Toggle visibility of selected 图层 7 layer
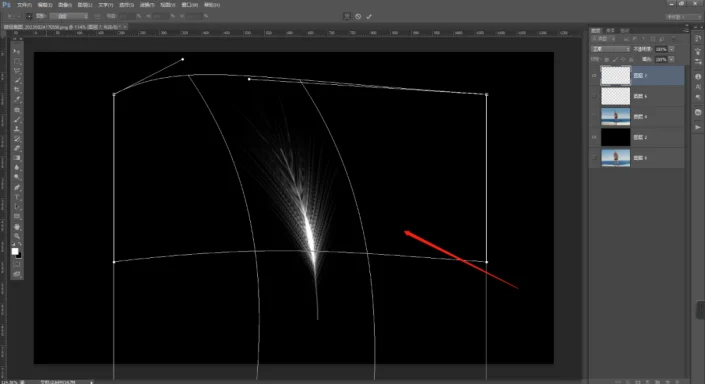Screen dimensions: 705x384 point(594,76)
